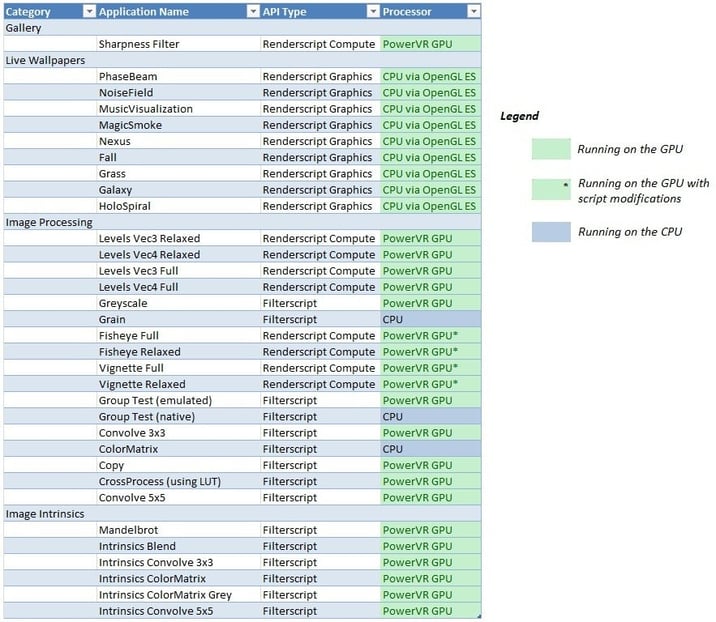Select the NoiseField cell
Image resolution: width=716 pixels, height=622 pixels.
pyautogui.click(x=179, y=93)
